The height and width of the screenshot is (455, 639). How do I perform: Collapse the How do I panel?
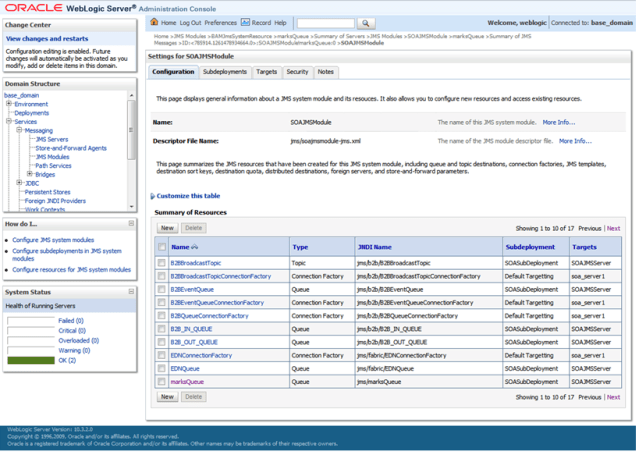(x=131, y=224)
